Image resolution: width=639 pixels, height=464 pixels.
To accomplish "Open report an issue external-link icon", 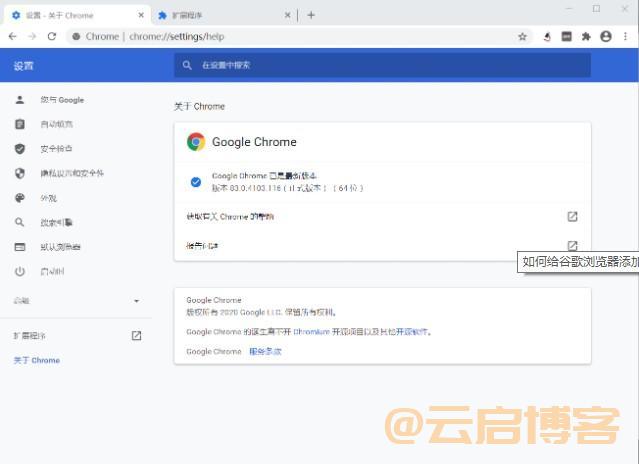I will point(573,245).
